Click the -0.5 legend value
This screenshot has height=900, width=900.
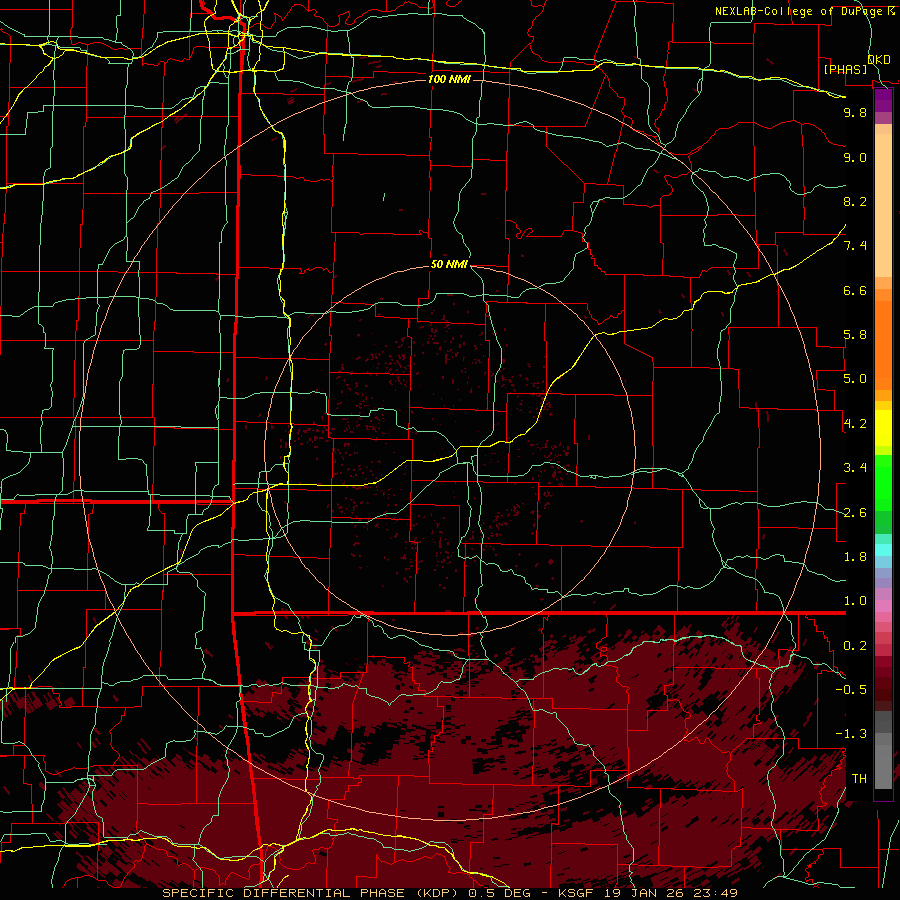851,690
